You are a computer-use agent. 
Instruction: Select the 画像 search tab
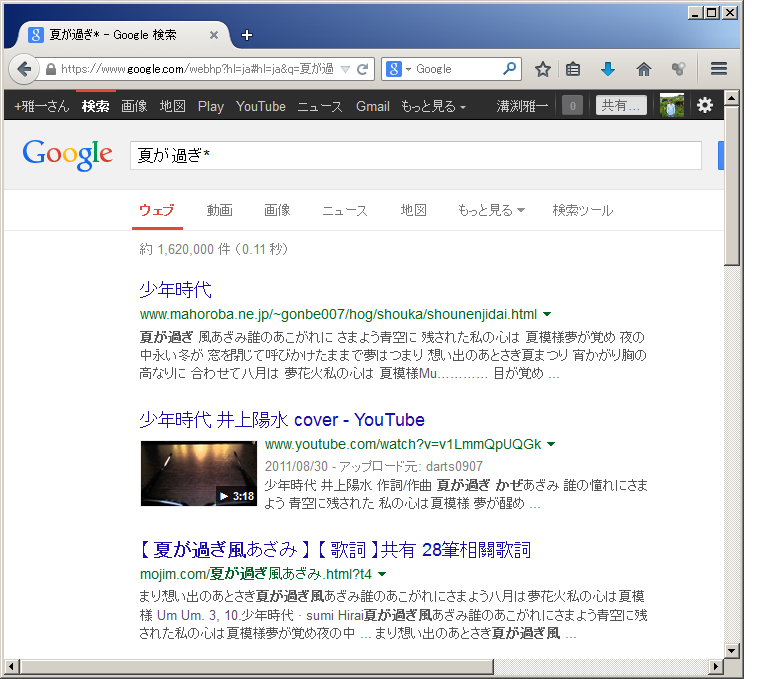pyautogui.click(x=277, y=210)
